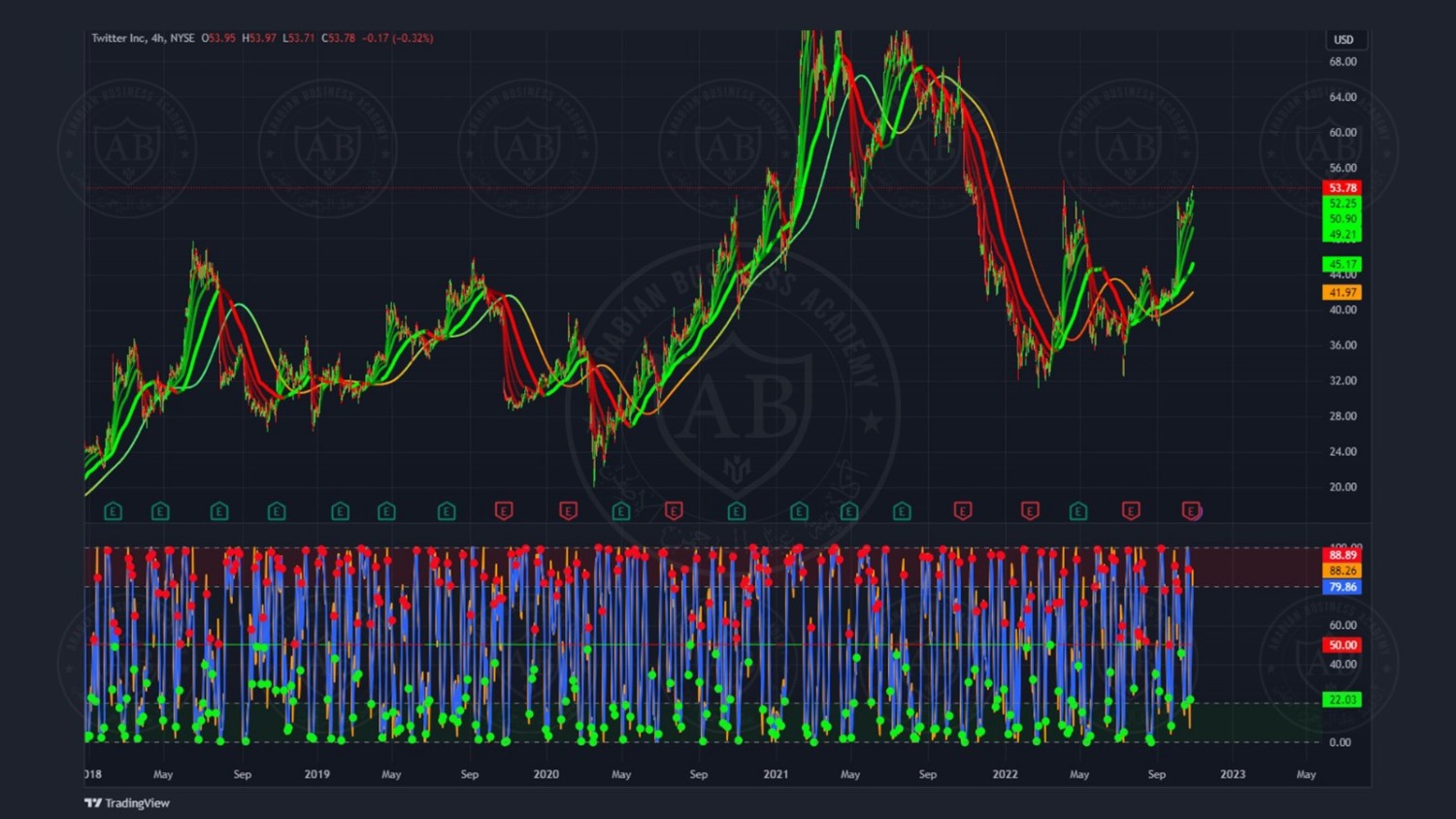
Task: Click the -0.17 (-0.32%) change value
Action: (398, 38)
